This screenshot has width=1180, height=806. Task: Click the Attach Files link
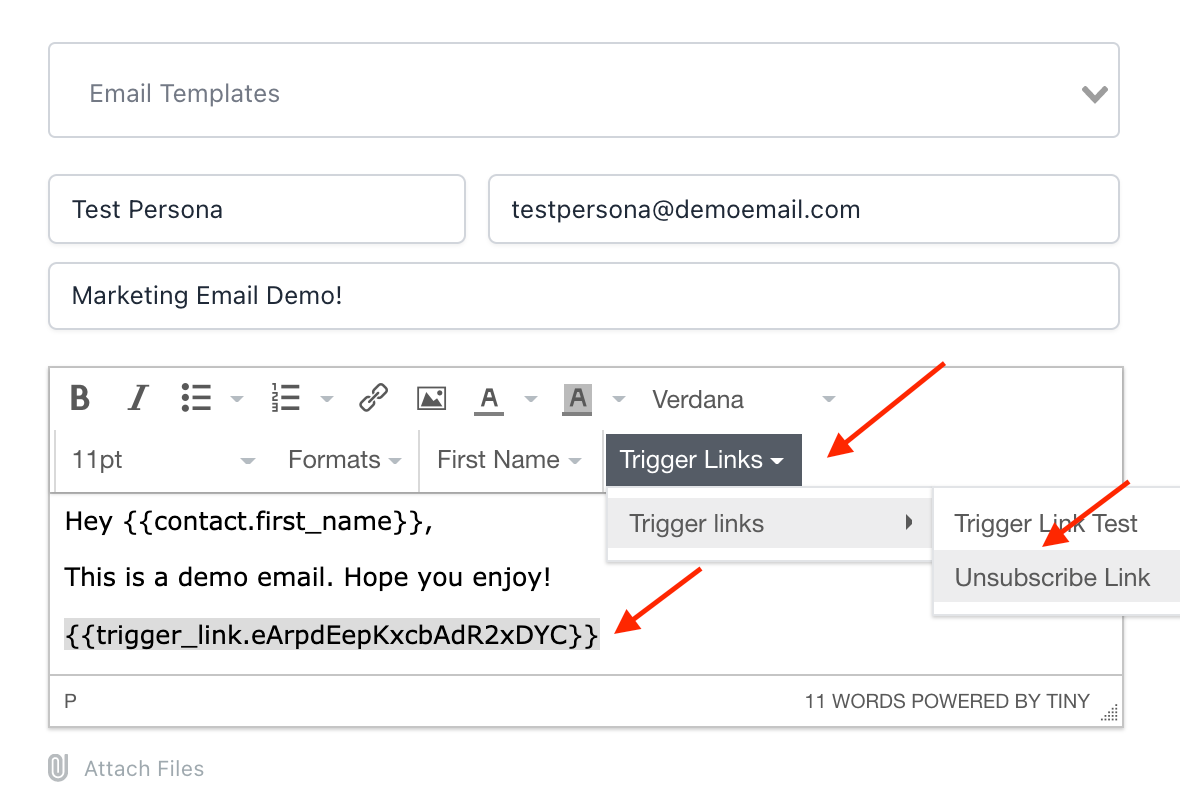coord(144,768)
